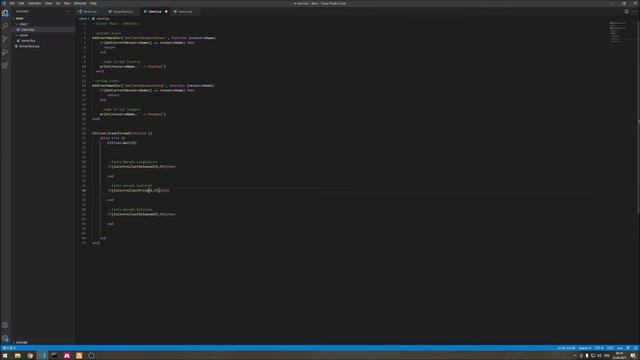Open File Explorer from taskbar
640x360 pixels.
tap(18, 356)
